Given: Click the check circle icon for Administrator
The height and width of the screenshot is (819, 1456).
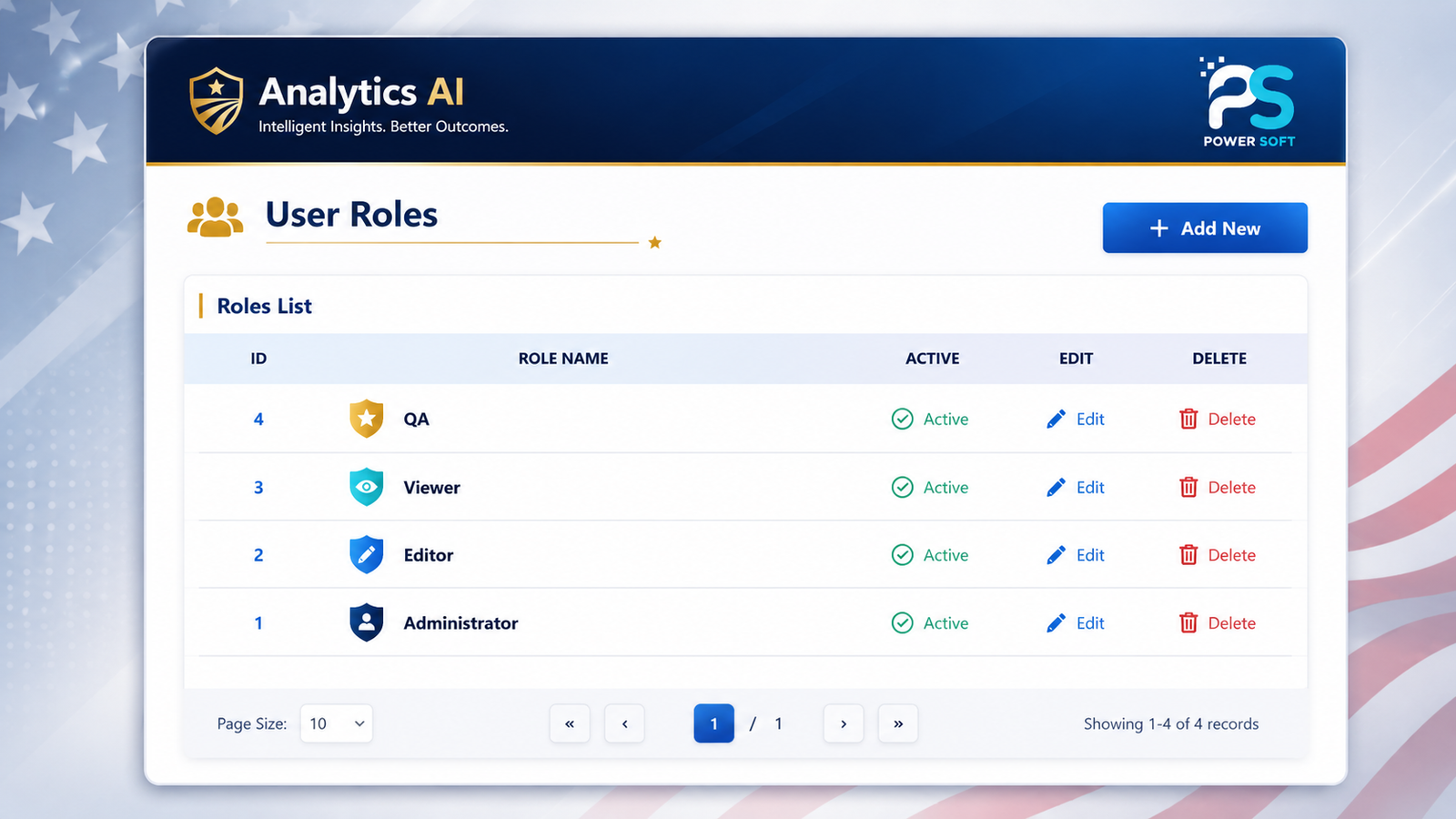Looking at the screenshot, I should (902, 622).
